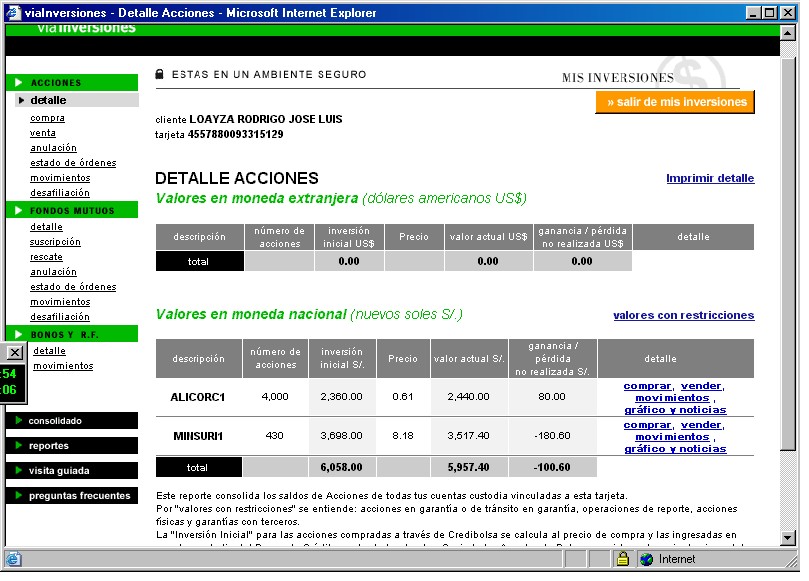
Task: Open the 'visita guiada' menu item
Action: coord(72,471)
